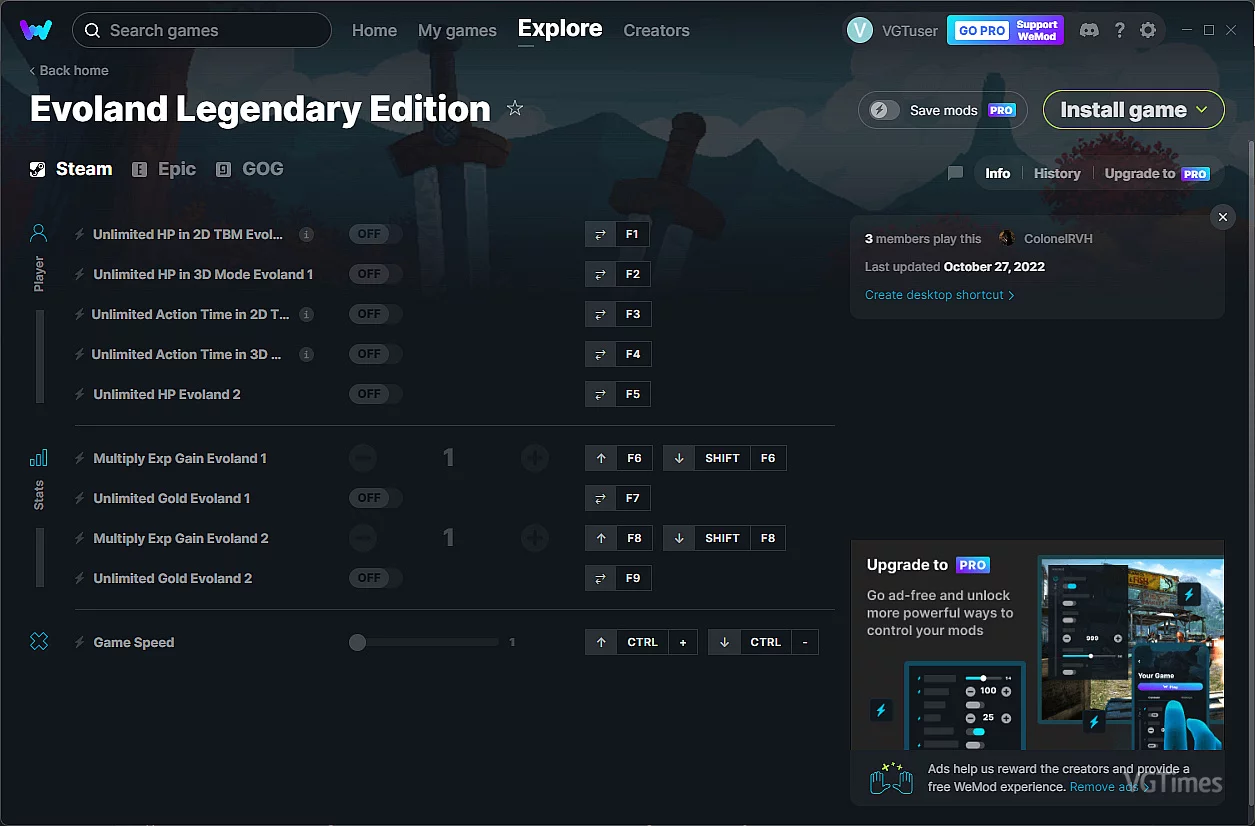Click the WeMod logo icon
Screen dimensions: 1255x826
36,30
